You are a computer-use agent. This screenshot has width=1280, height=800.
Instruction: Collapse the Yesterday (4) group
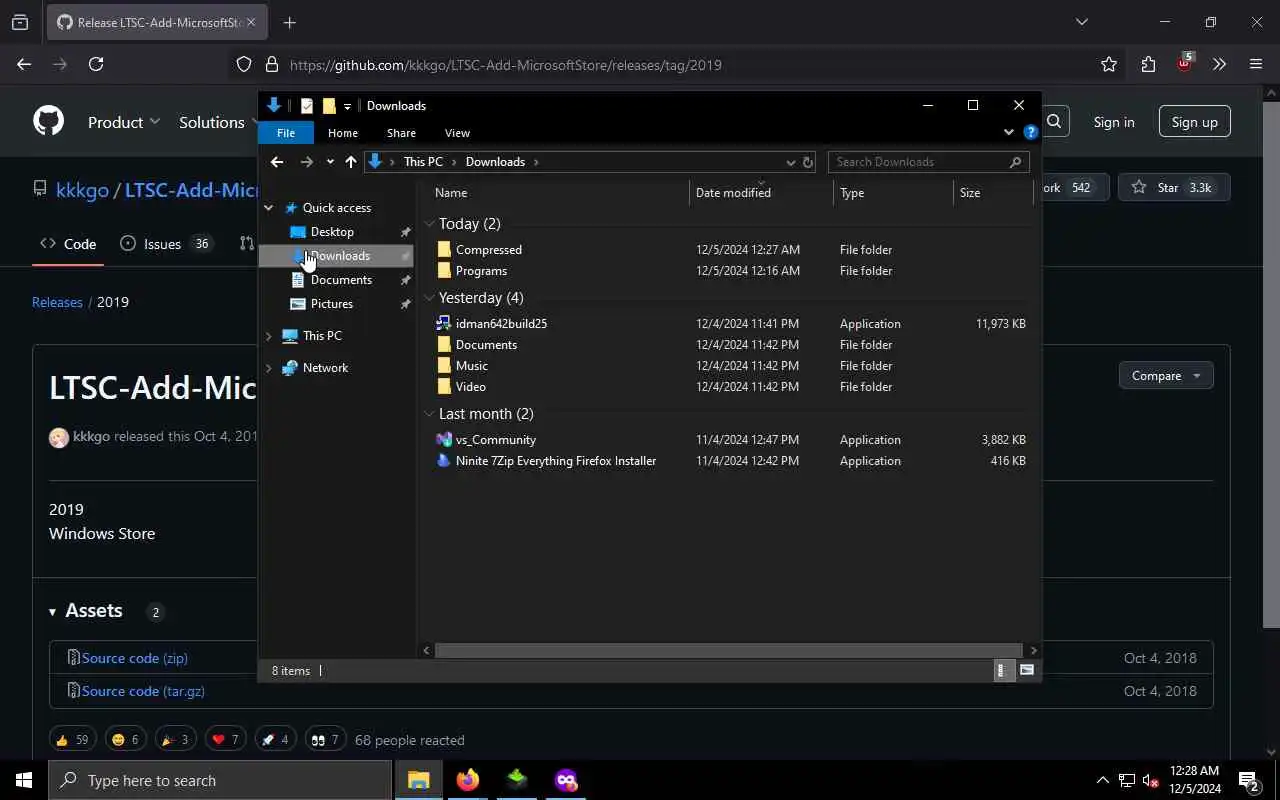point(430,298)
